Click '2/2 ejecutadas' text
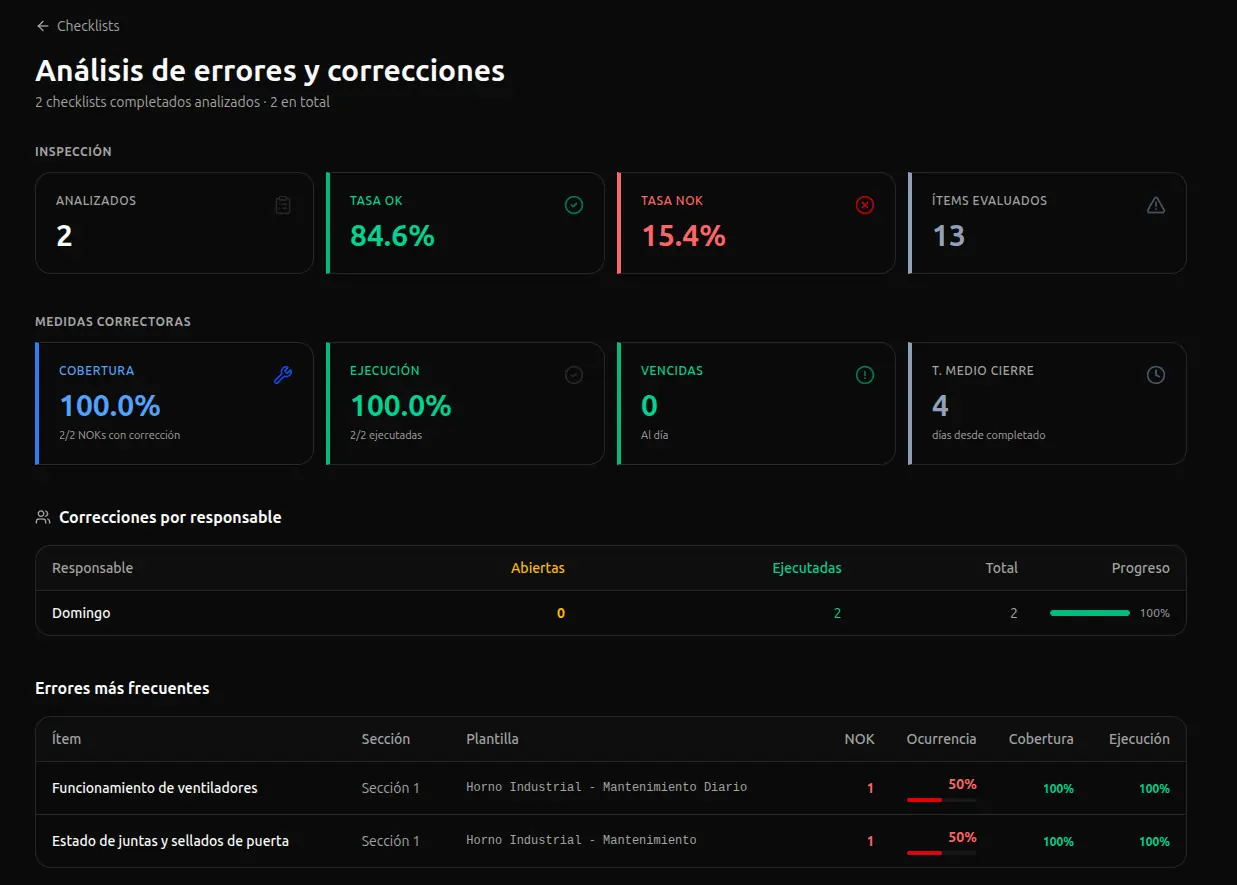This screenshot has height=885, width=1237. pyautogui.click(x=386, y=435)
